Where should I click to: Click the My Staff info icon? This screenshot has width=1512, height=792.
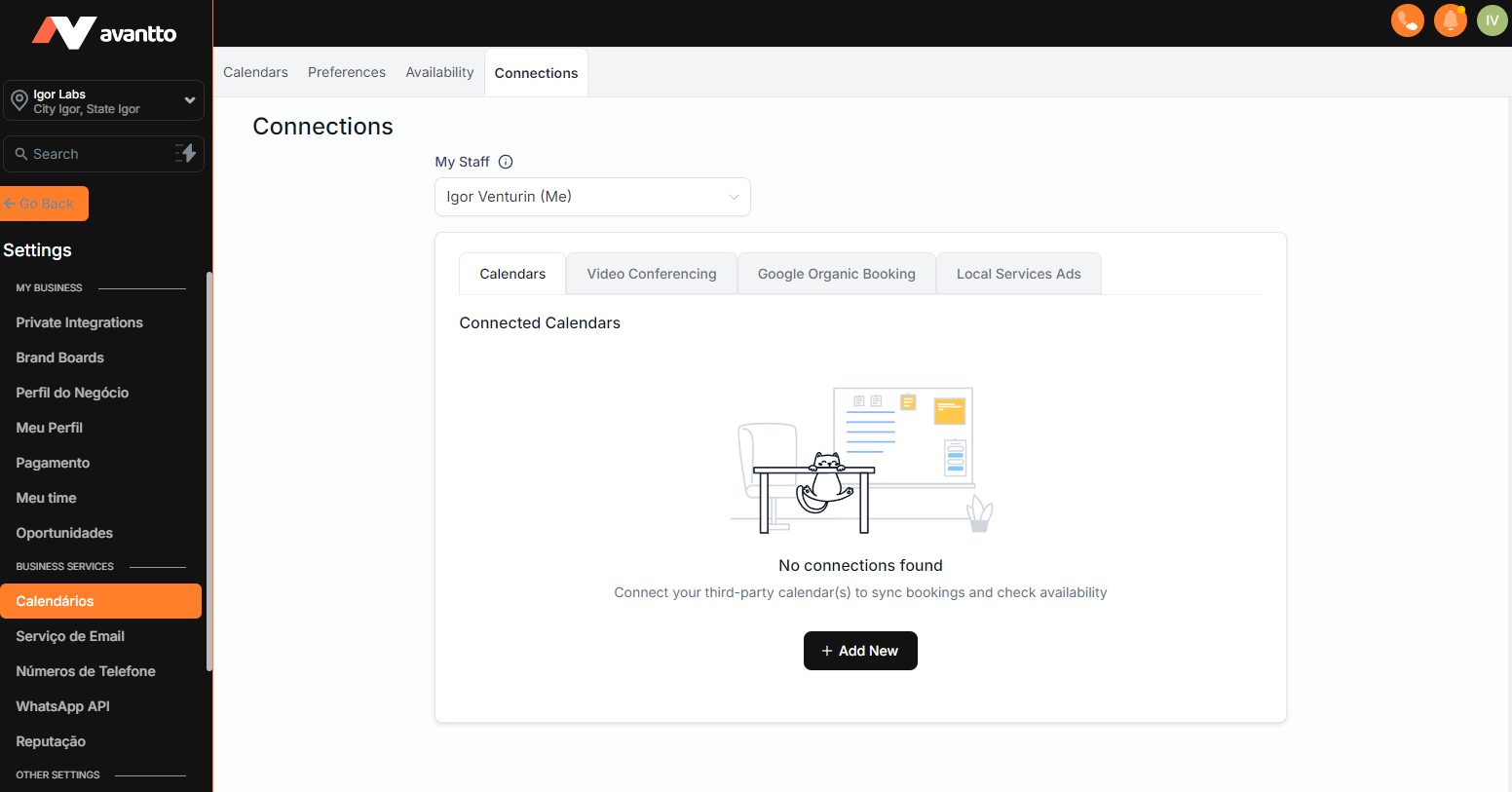[506, 162]
